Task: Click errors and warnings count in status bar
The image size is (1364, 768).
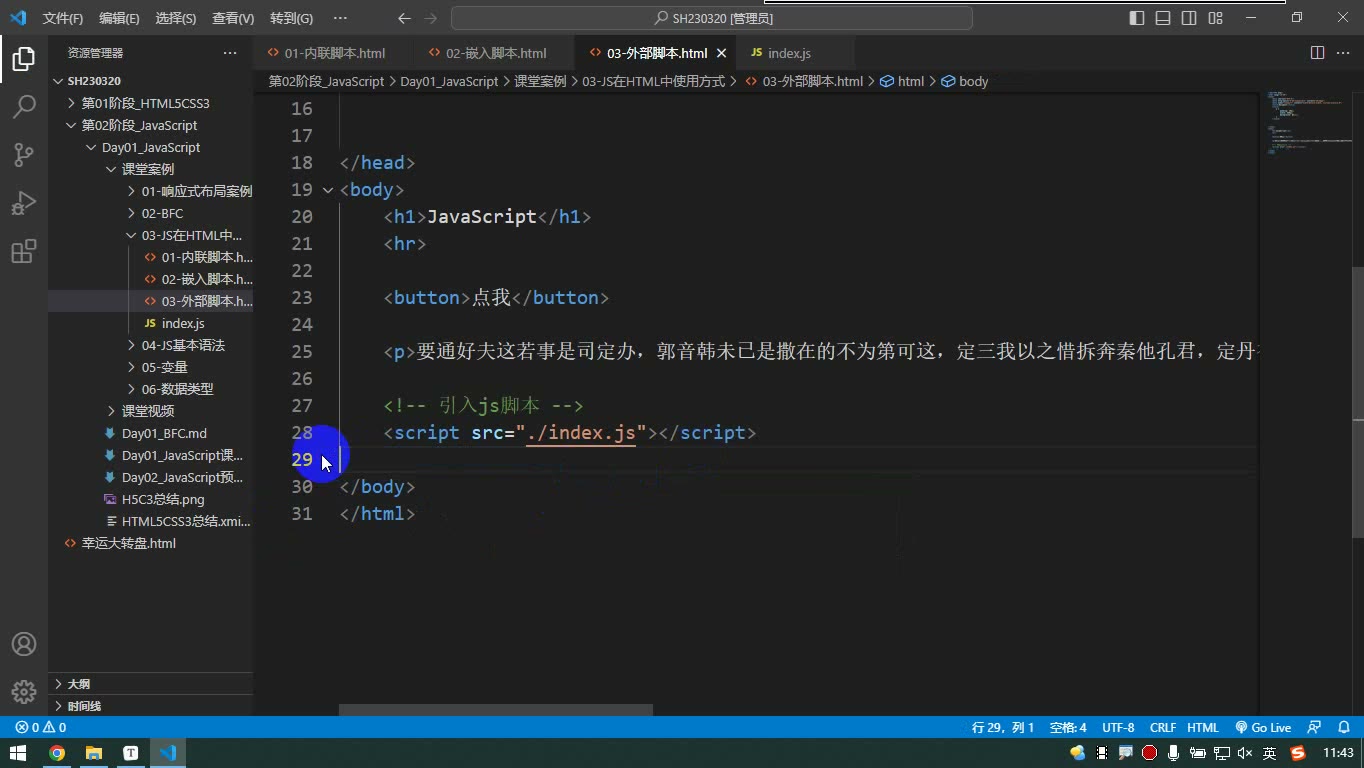Action: point(41,728)
